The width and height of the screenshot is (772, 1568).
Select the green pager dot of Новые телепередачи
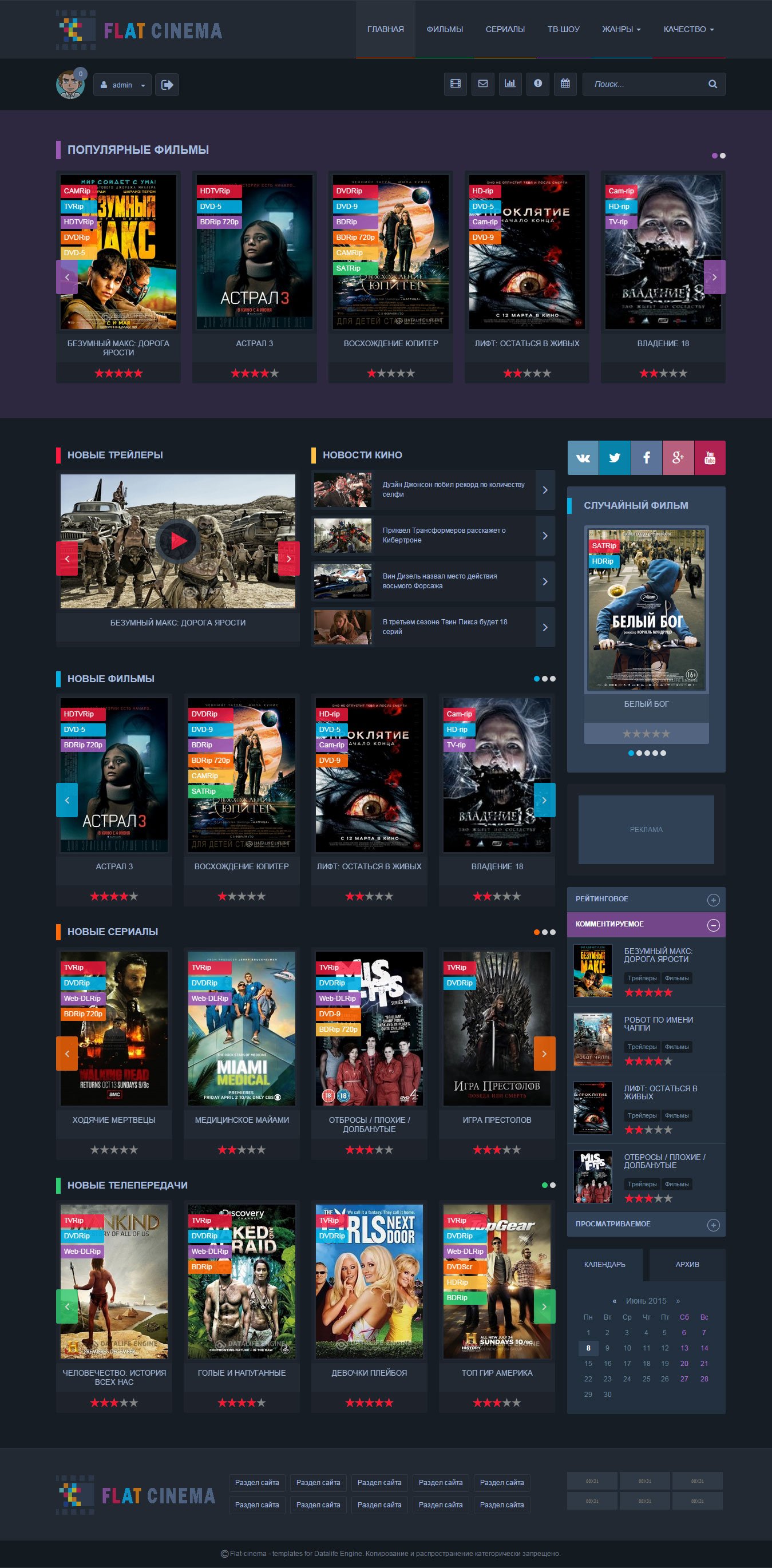(544, 1185)
